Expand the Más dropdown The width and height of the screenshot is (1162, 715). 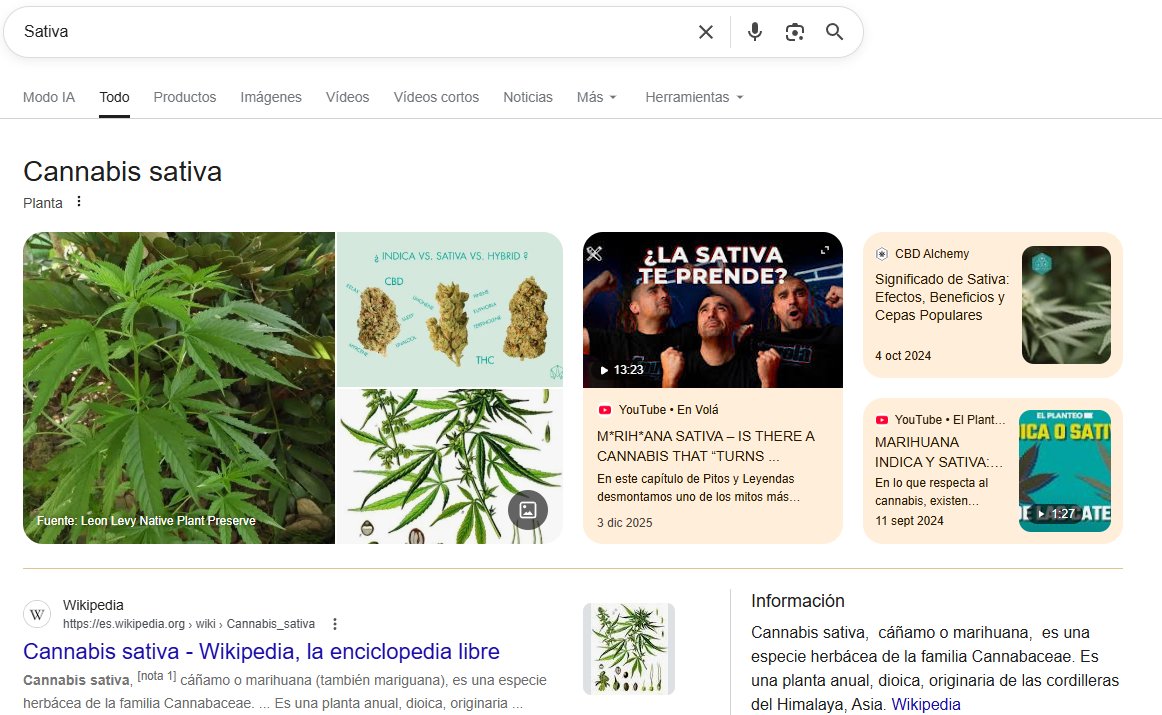click(x=597, y=97)
